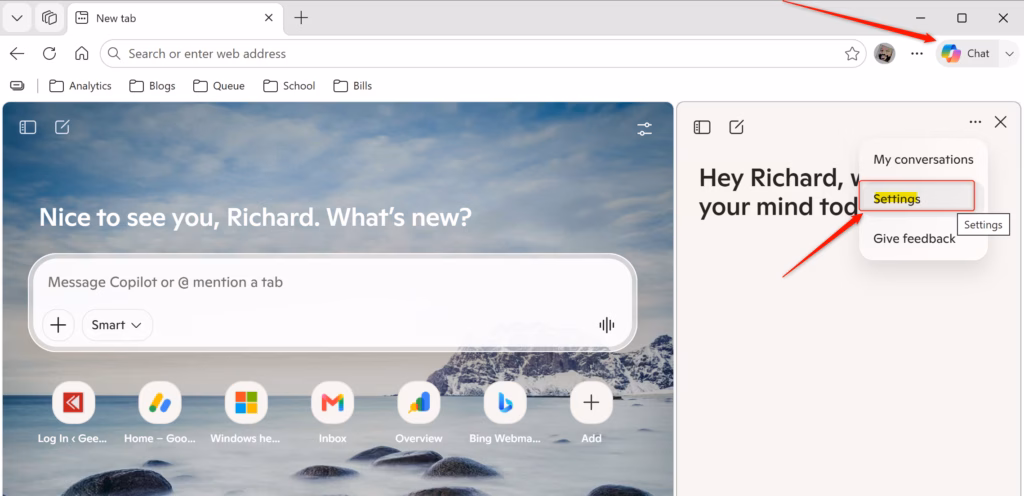Open the tab search dropdown arrow
Image resolution: width=1024 pixels, height=496 pixels.
coord(18,18)
